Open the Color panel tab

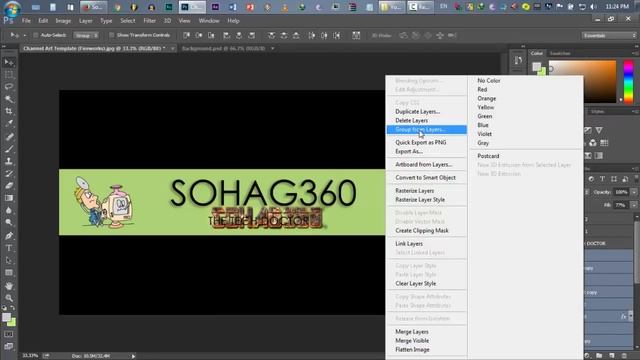(536, 53)
